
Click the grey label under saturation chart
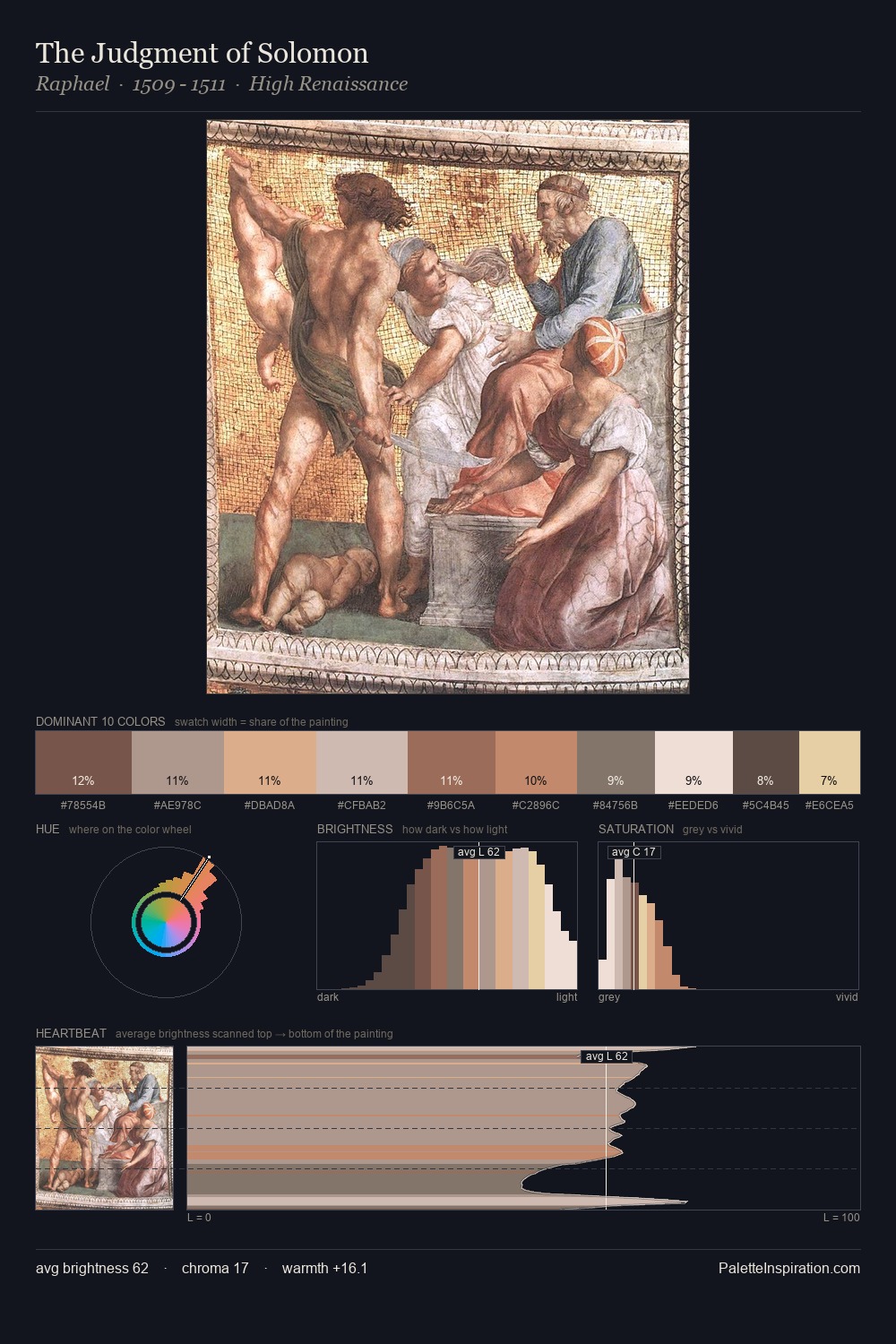click(x=609, y=996)
